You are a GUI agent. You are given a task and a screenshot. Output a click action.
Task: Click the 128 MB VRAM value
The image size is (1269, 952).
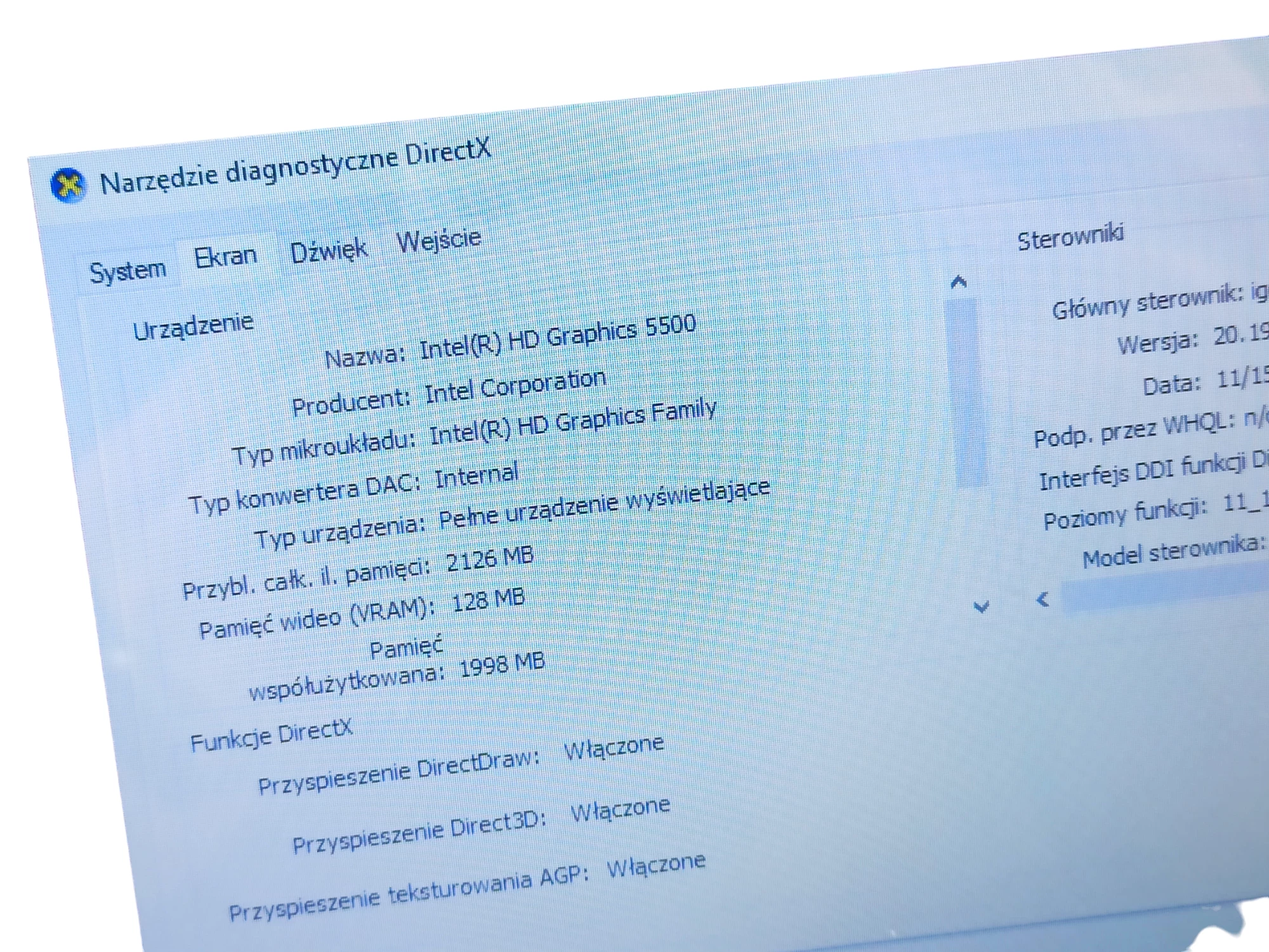click(488, 600)
